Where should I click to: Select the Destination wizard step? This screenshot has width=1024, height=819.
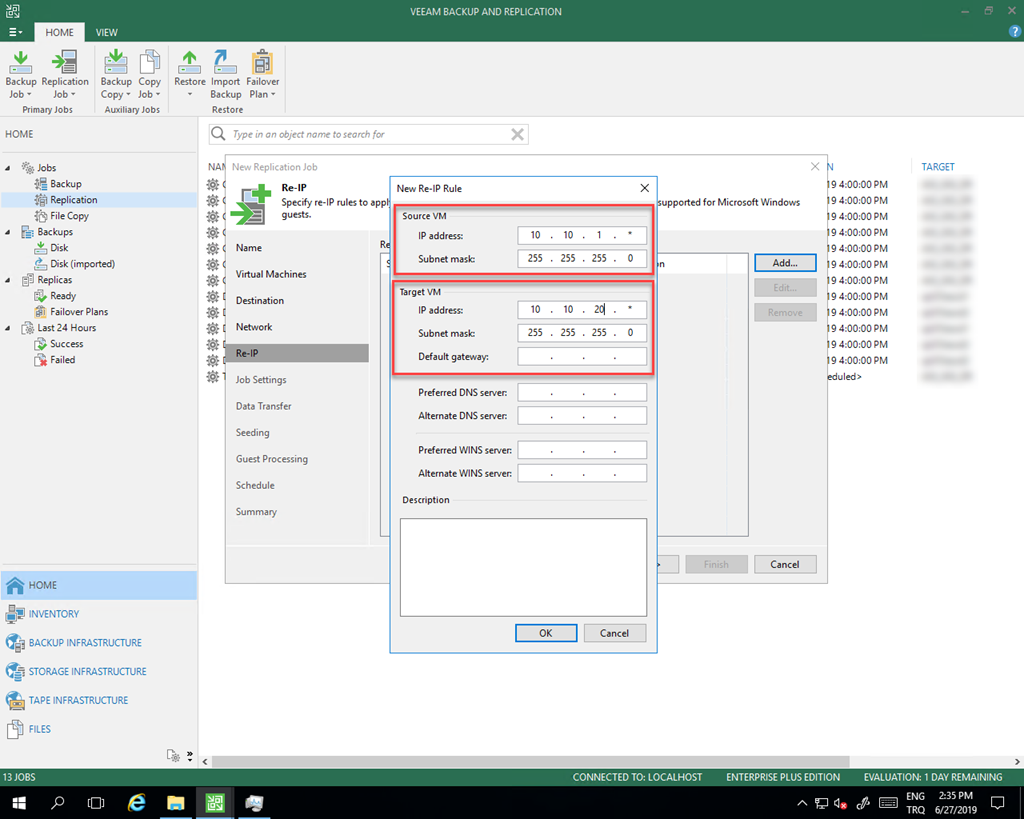click(x=260, y=300)
